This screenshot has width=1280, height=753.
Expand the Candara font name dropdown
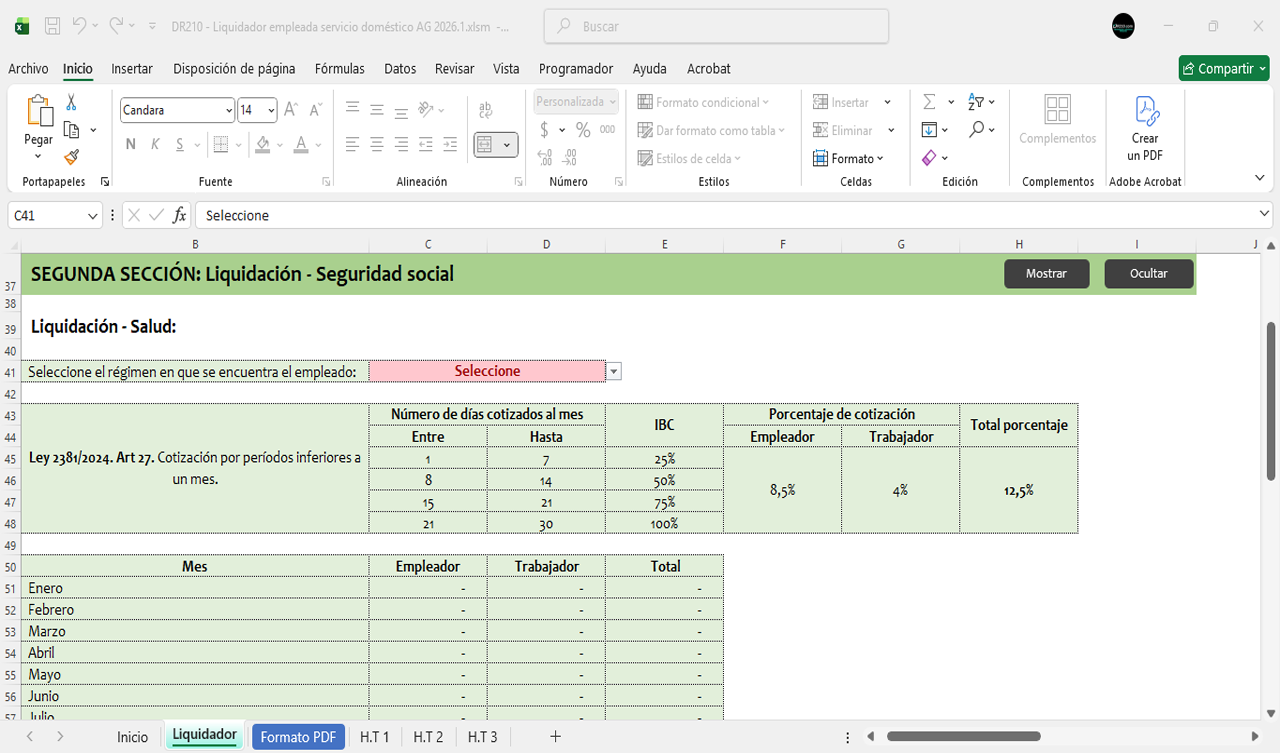229,110
